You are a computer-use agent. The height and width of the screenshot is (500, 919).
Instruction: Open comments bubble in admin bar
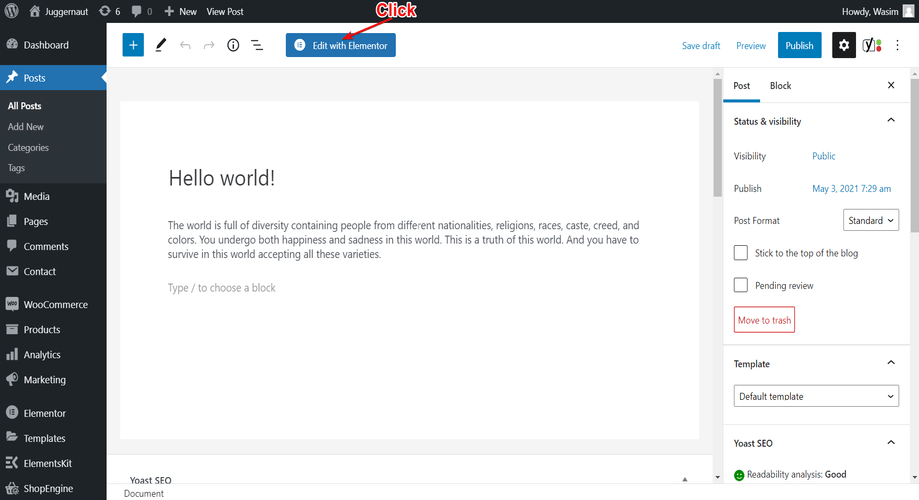(x=141, y=11)
